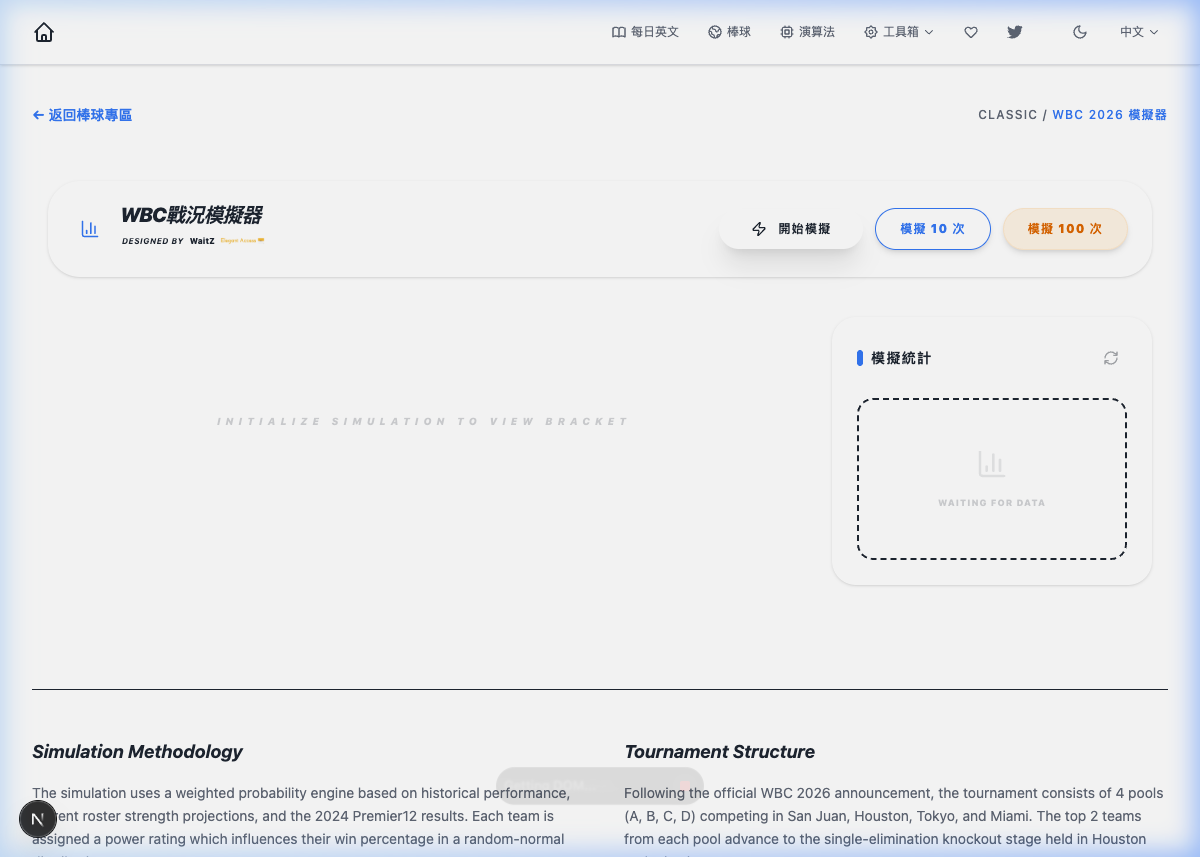Screen dimensions: 1200x857
Task: Click the WBC 2026 模擬器 breadcrumb
Action: pyautogui.click(x=1109, y=115)
